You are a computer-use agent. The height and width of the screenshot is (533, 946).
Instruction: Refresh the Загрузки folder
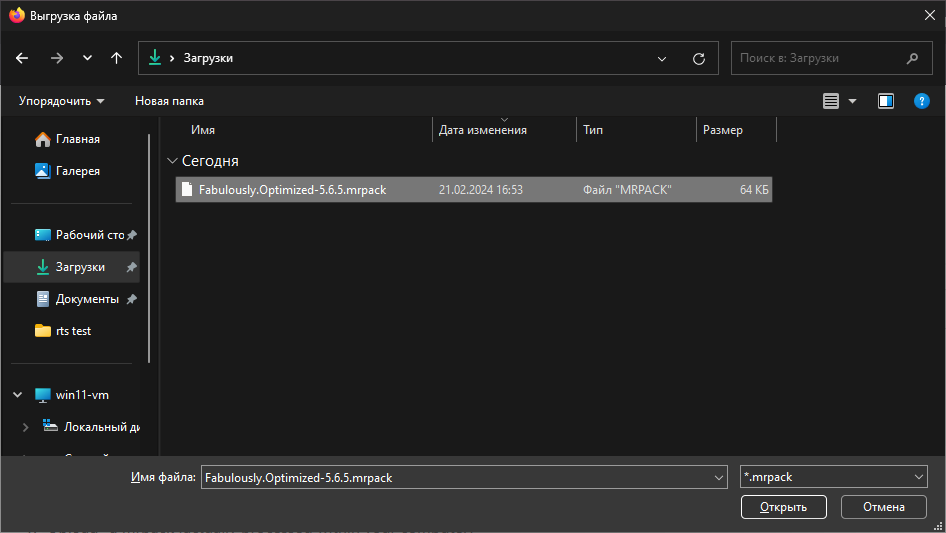pos(699,59)
